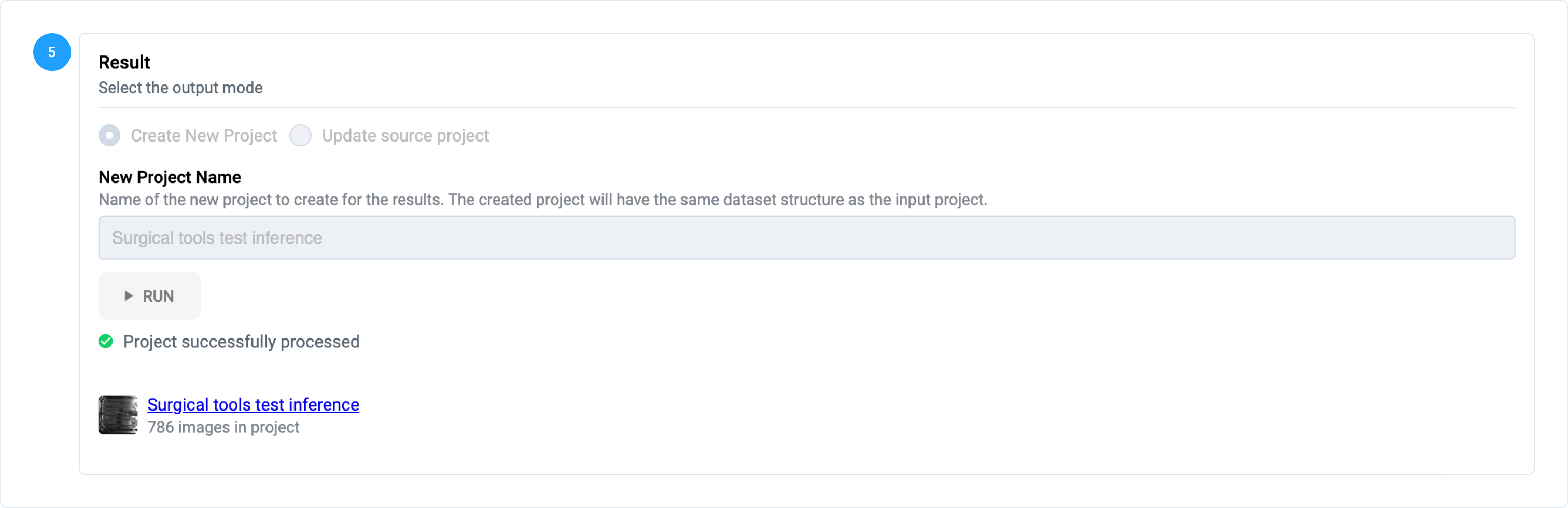The width and height of the screenshot is (1568, 508).
Task: Click the step 5 number badge
Action: coord(52,52)
